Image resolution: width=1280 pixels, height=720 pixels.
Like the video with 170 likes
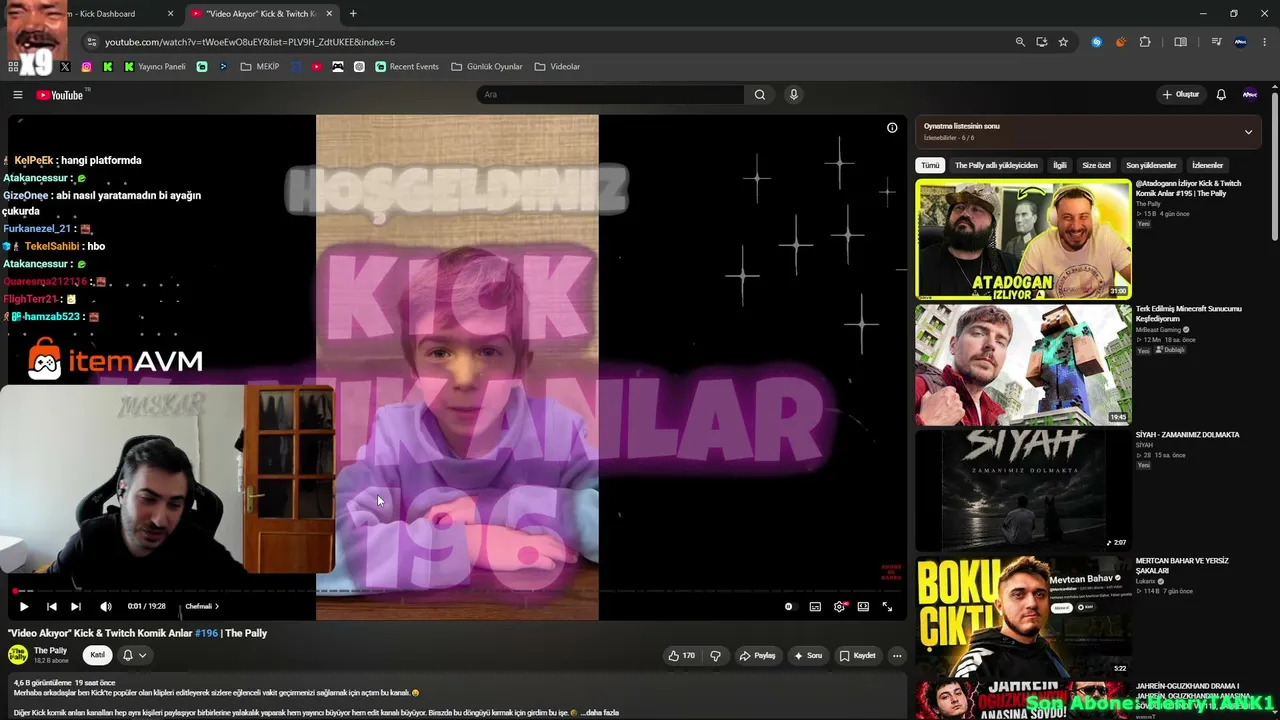(682, 656)
